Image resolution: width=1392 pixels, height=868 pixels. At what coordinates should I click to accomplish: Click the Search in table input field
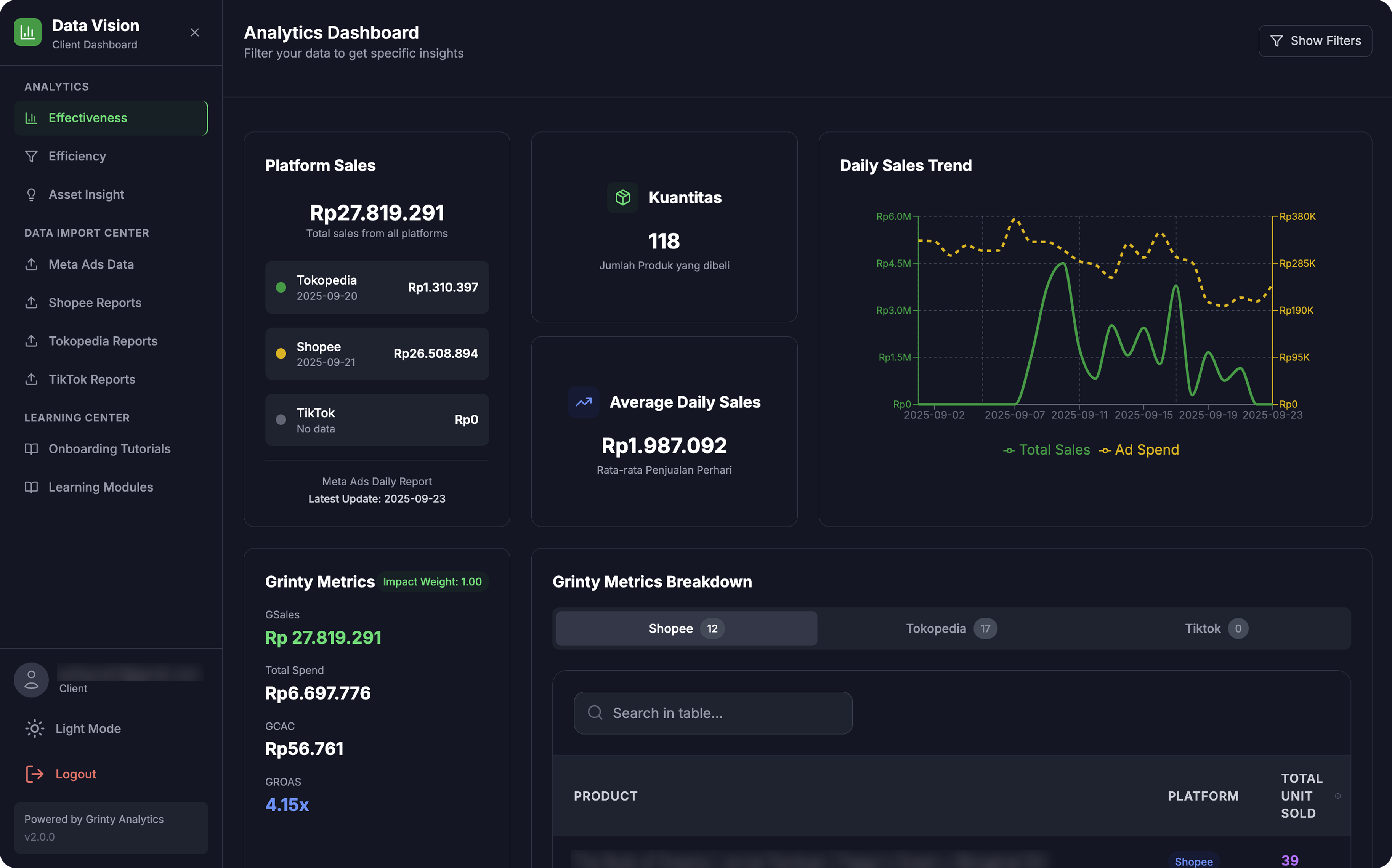point(713,713)
